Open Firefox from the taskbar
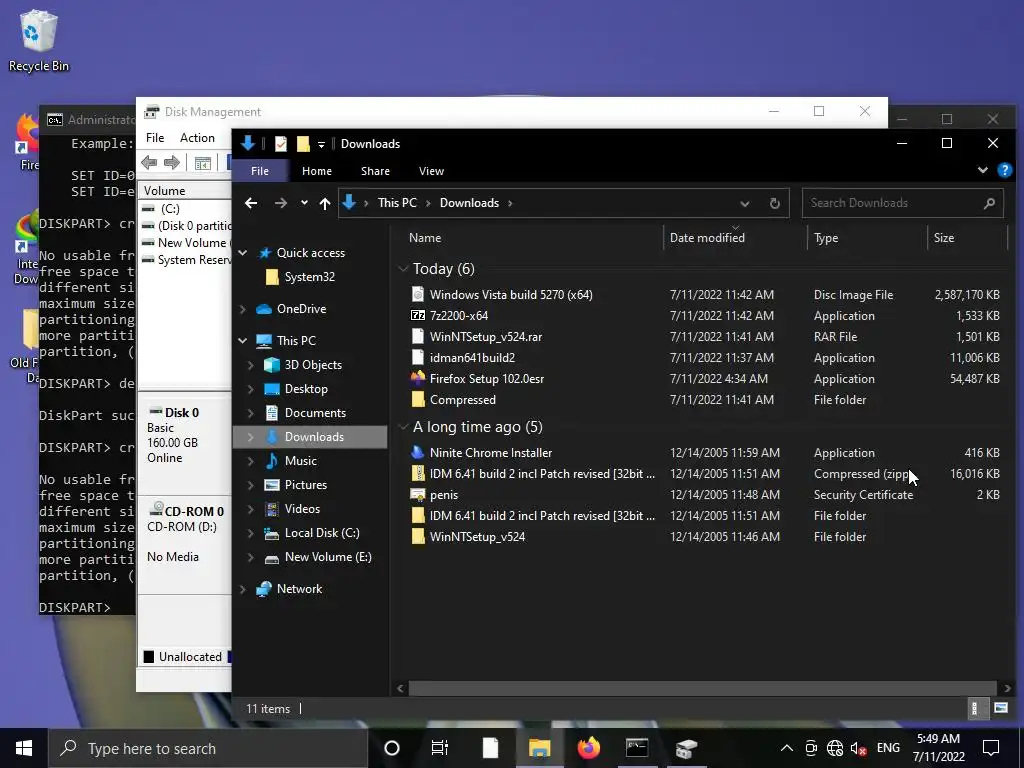Screen dimensions: 1024x768 [x=588, y=748]
